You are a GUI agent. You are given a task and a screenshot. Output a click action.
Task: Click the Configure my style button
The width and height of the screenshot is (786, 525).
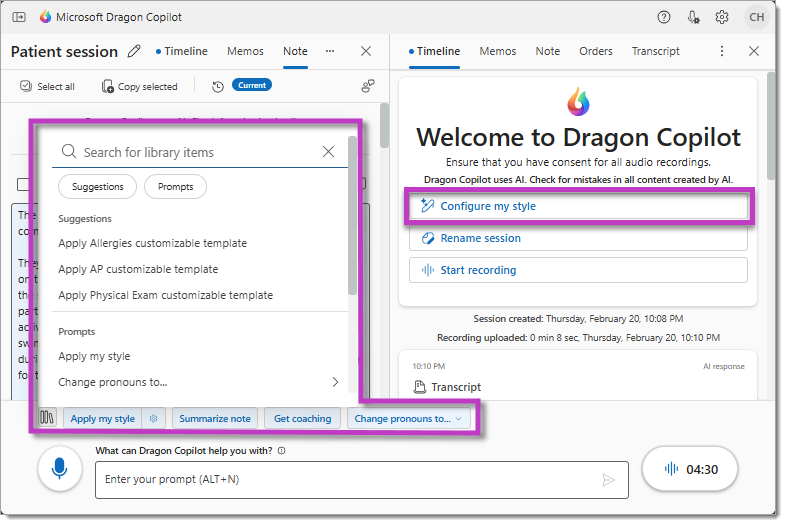[x=578, y=206]
